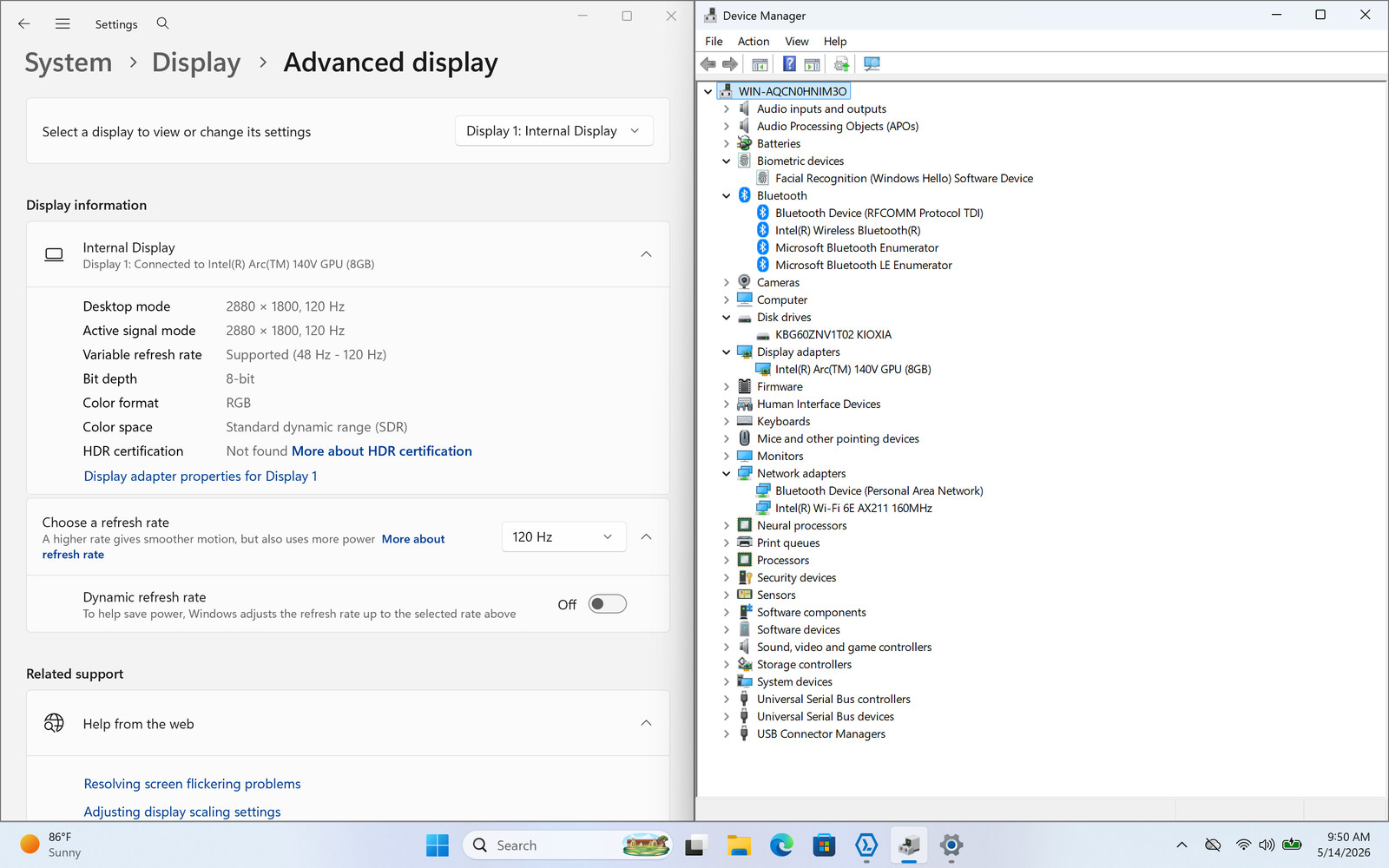Launch Microsoft Edge from the taskbar
Screen dimensions: 1389x868
pyautogui.click(x=781, y=845)
